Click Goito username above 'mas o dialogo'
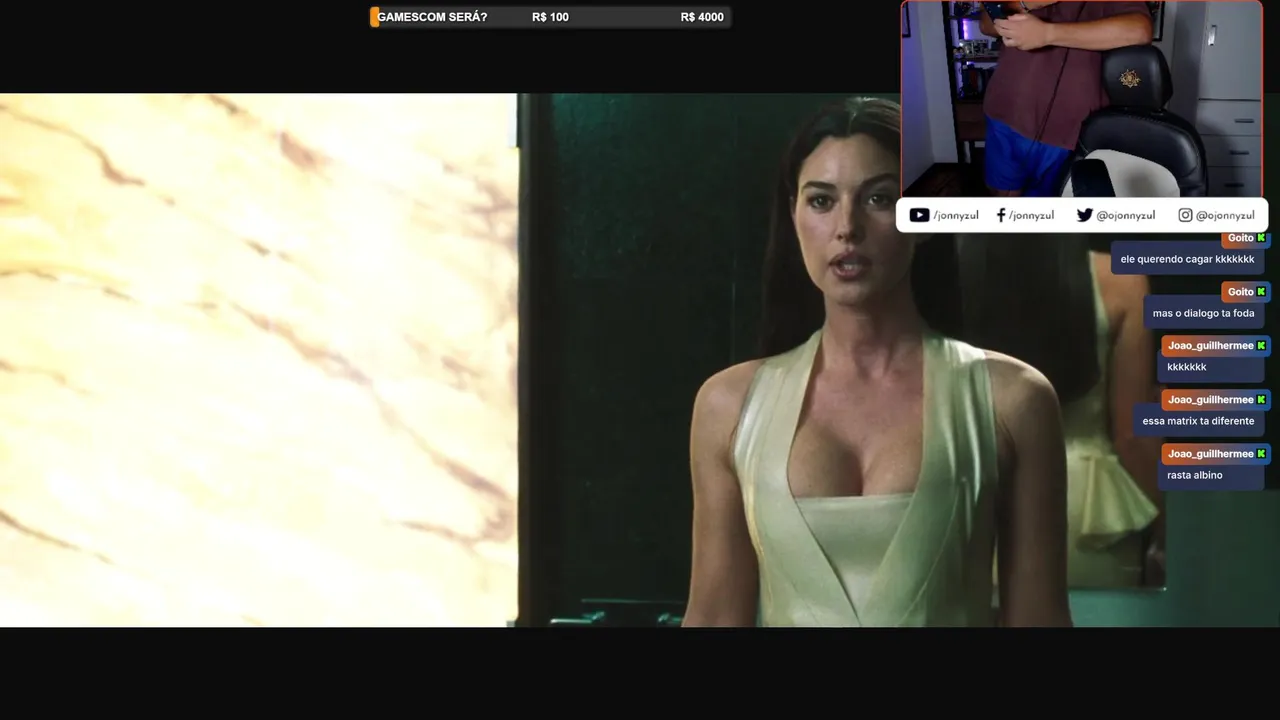Image resolution: width=1280 pixels, height=720 pixels. tap(1240, 292)
